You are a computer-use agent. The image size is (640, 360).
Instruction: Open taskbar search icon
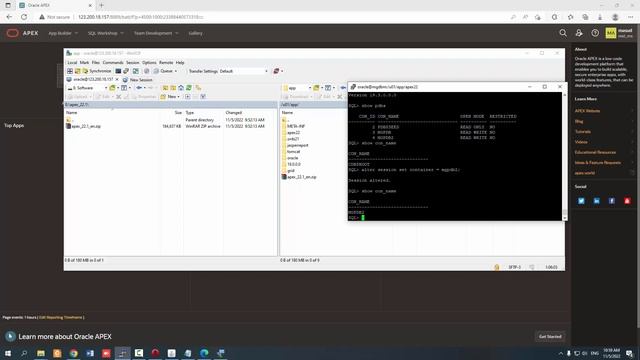(24, 353)
